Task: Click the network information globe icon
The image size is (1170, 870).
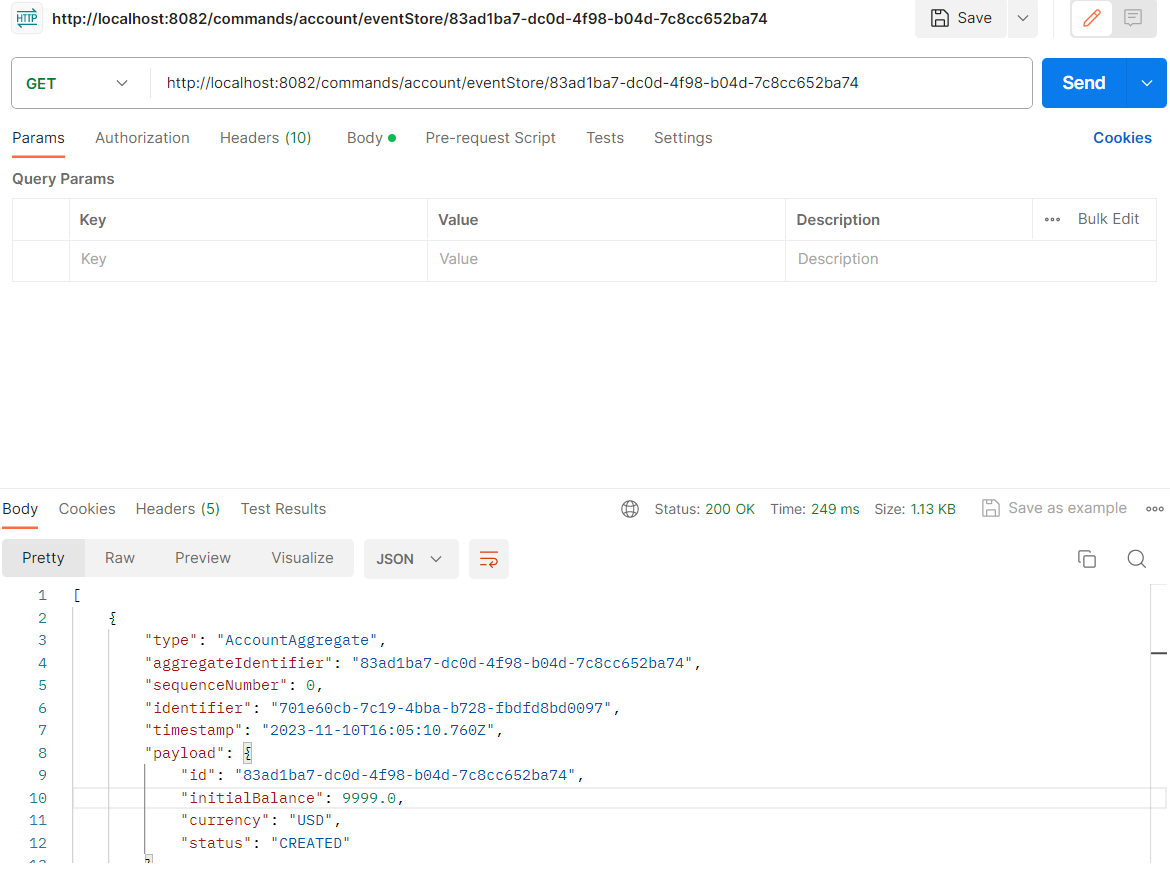Action: (630, 509)
